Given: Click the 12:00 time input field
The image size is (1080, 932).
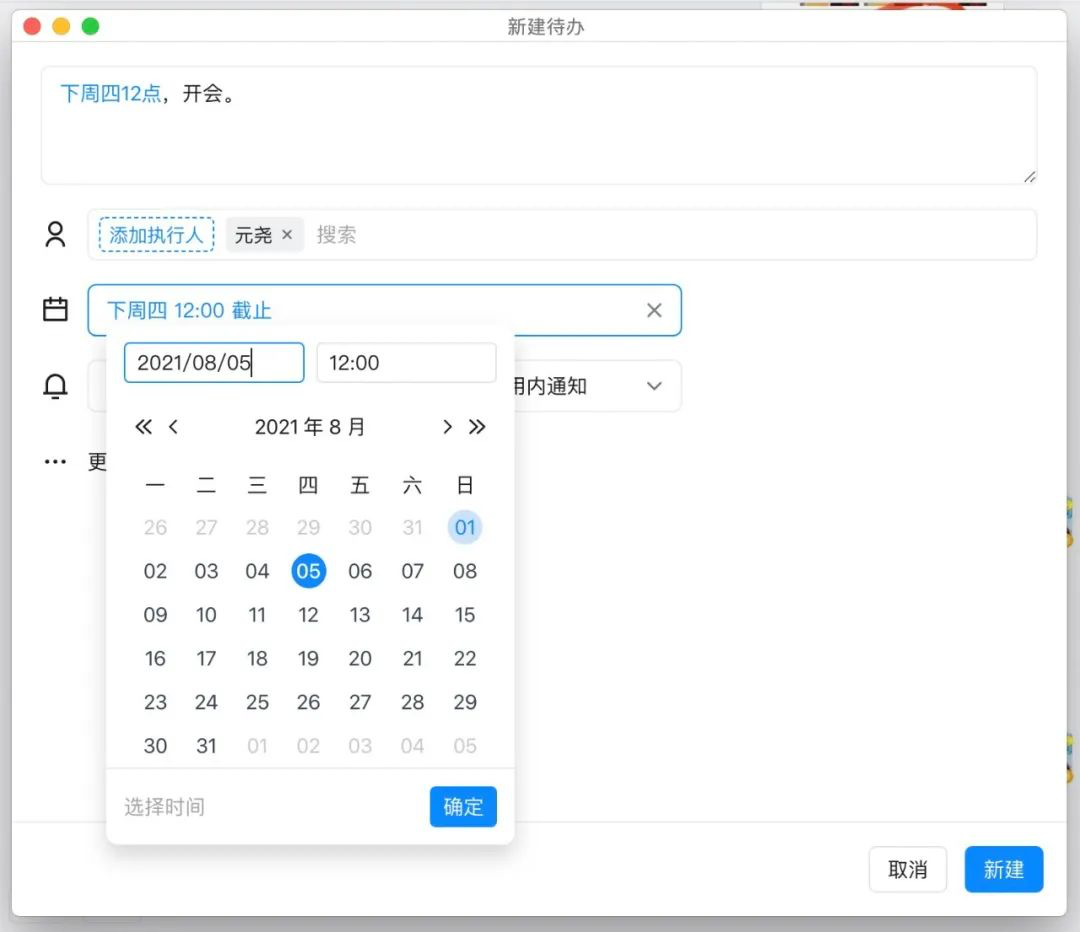Looking at the screenshot, I should (x=406, y=363).
